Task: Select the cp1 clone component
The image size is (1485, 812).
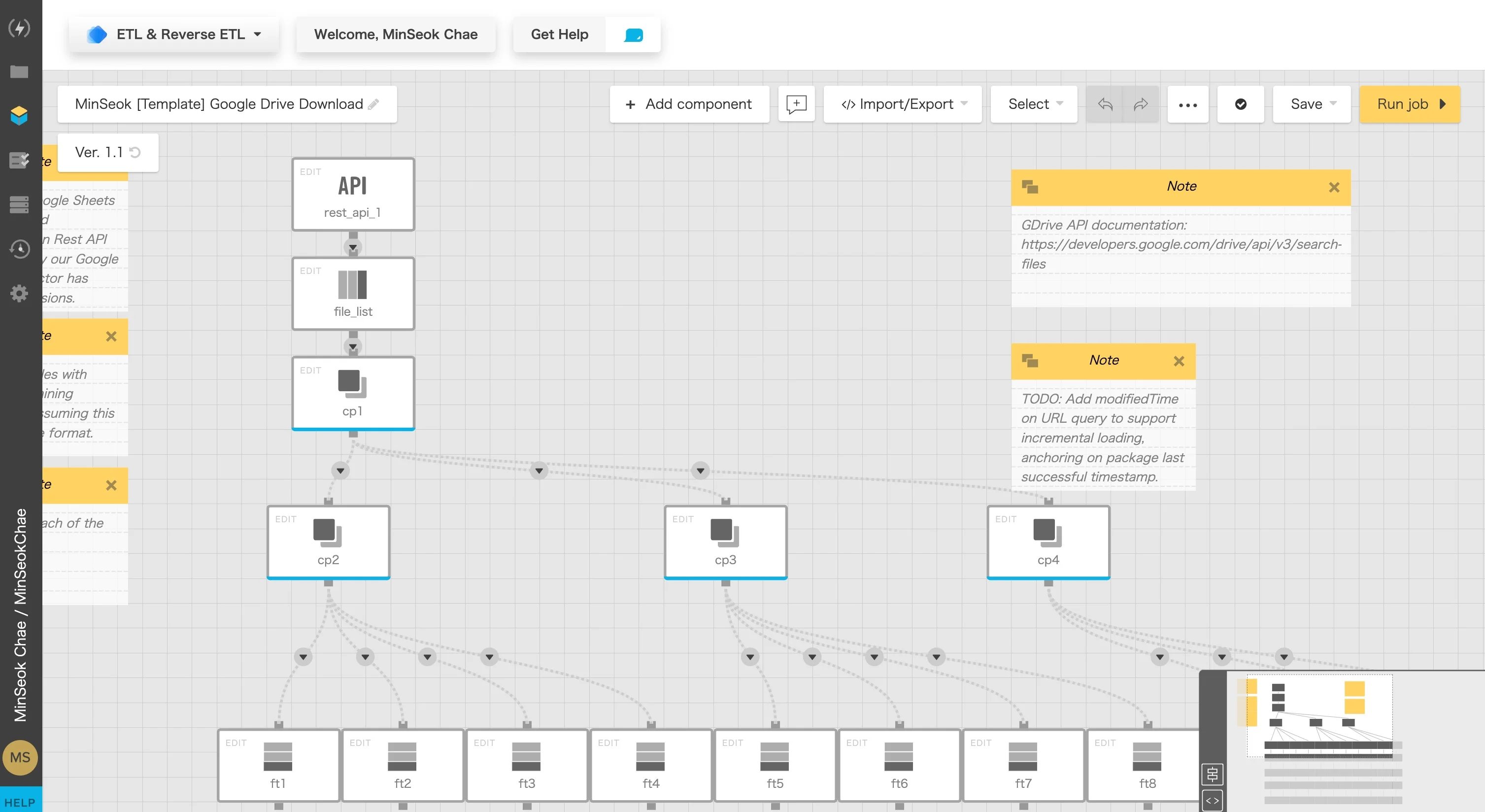Action: coord(353,394)
